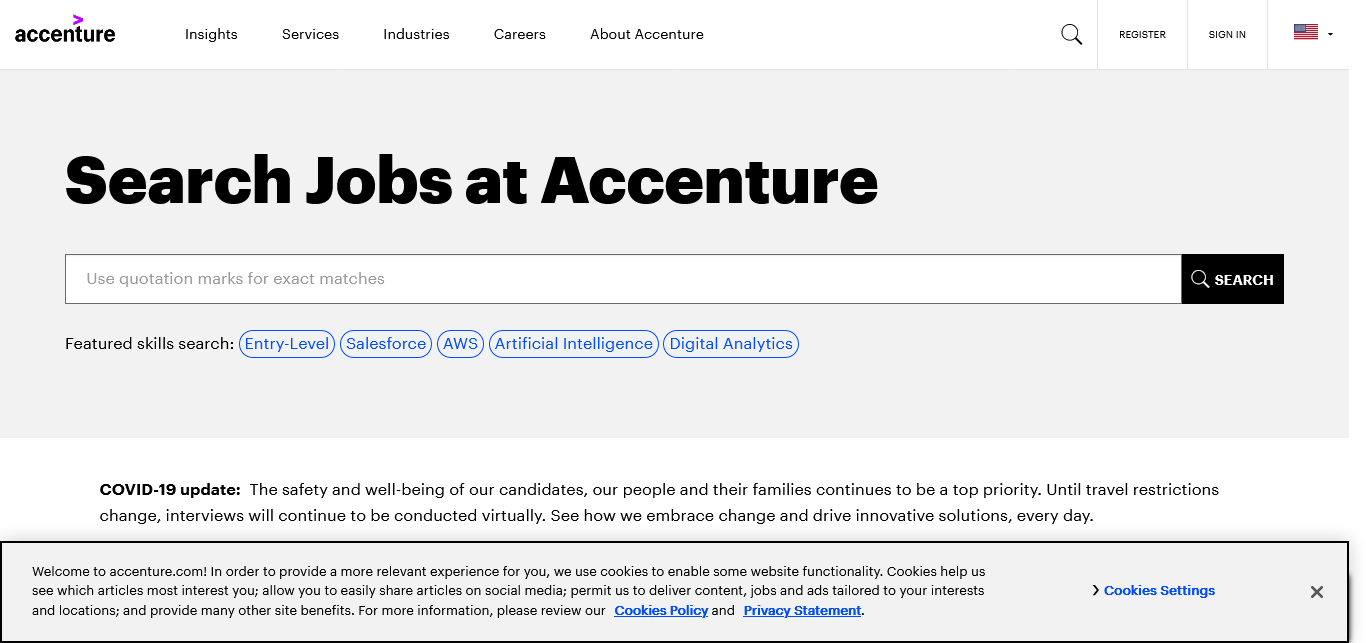Open the header search magnifier icon
This screenshot has height=643, width=1366.
pyautogui.click(x=1071, y=35)
